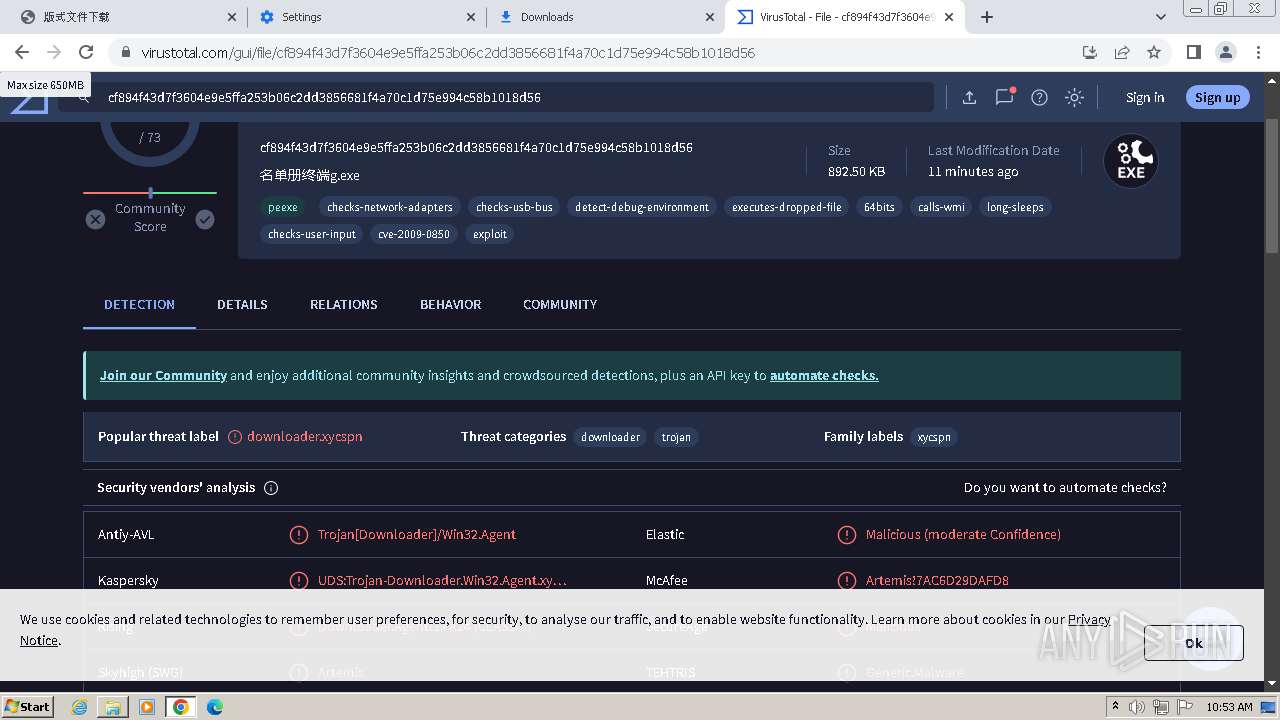Image resolution: width=1280 pixels, height=720 pixels.
Task: Click the automate checks link
Action: [824, 376]
